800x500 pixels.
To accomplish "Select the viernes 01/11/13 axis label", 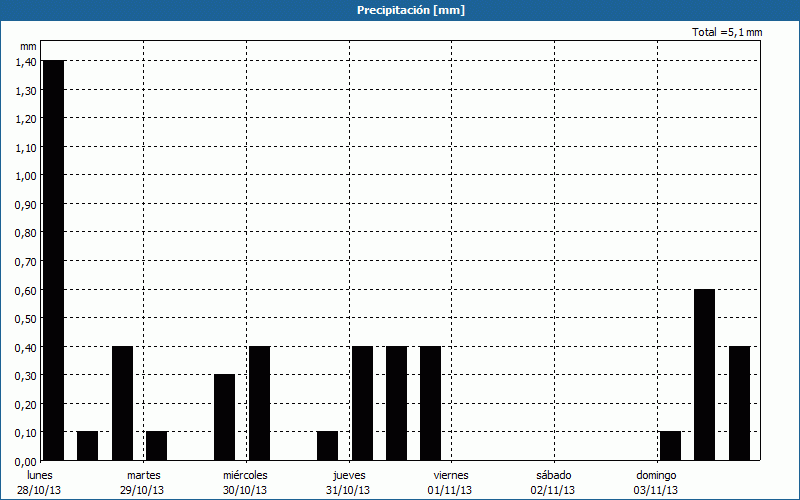I will pos(451,483).
